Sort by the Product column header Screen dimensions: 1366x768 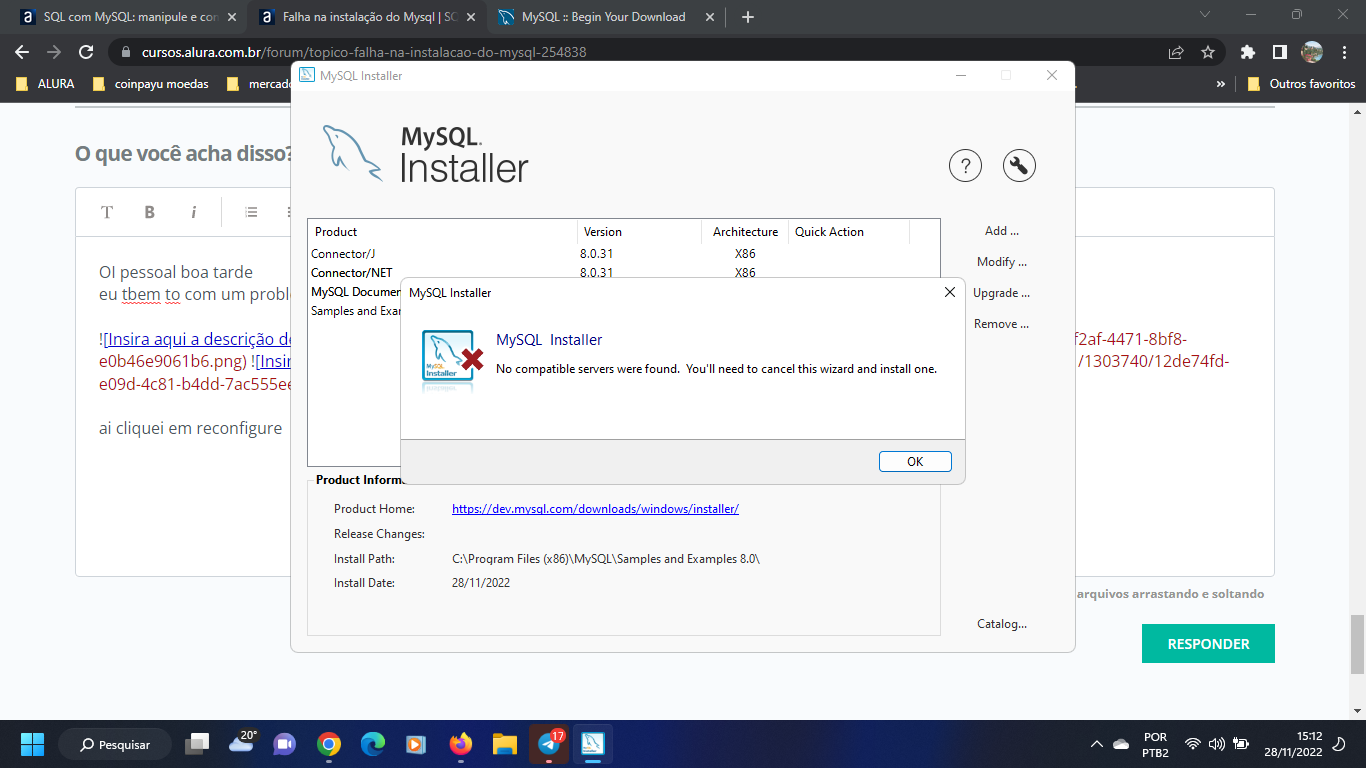442,232
